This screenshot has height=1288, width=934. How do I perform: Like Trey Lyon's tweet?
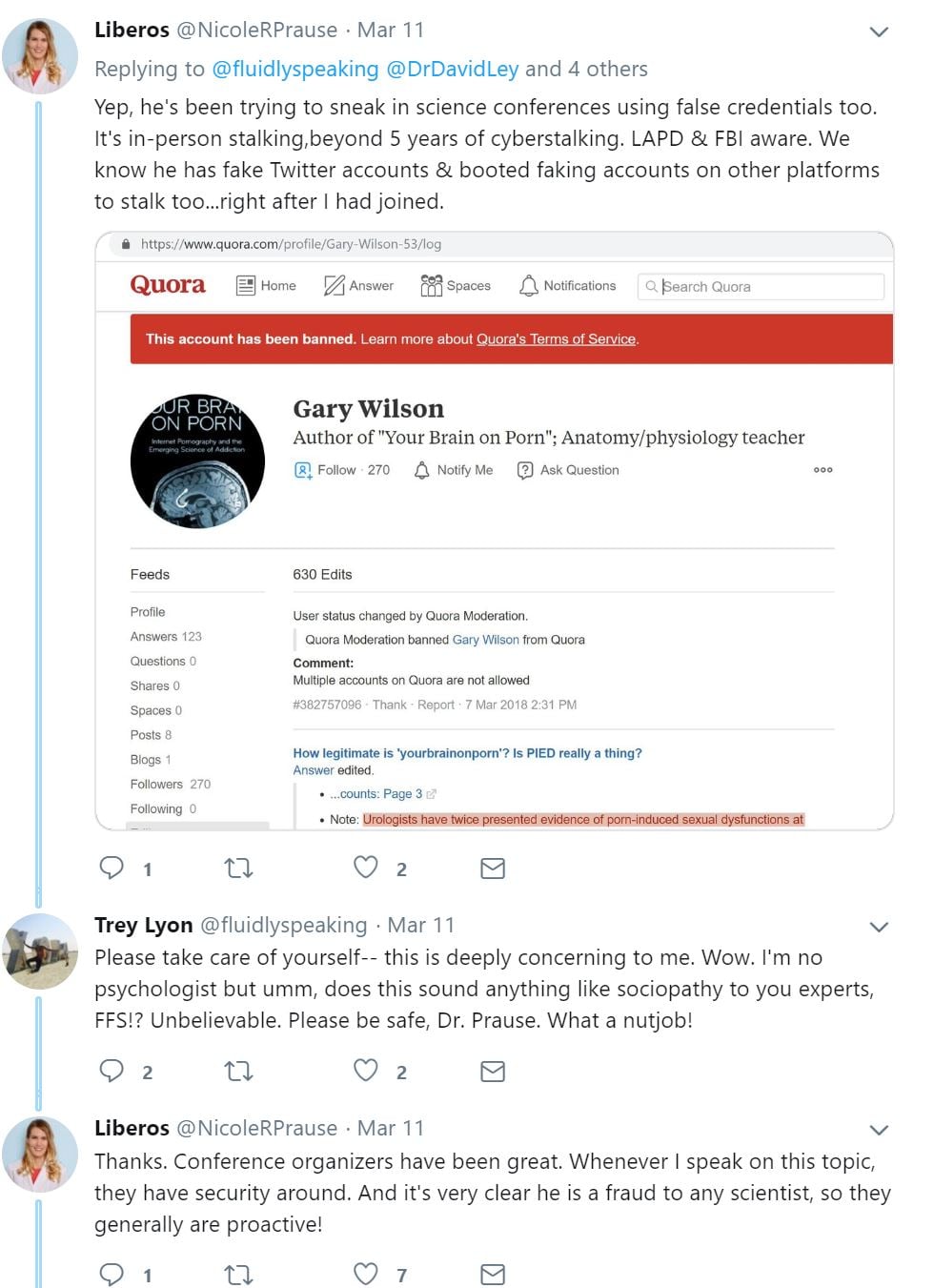click(x=366, y=1071)
